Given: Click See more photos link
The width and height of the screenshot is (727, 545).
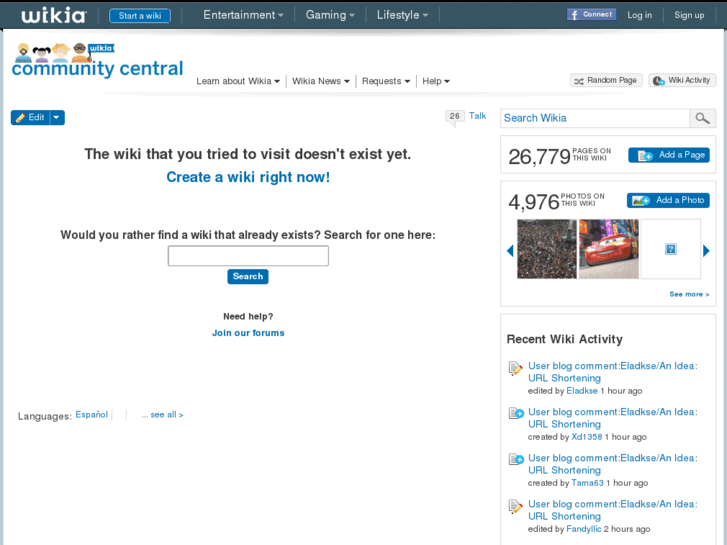Looking at the screenshot, I should pyautogui.click(x=689, y=294).
